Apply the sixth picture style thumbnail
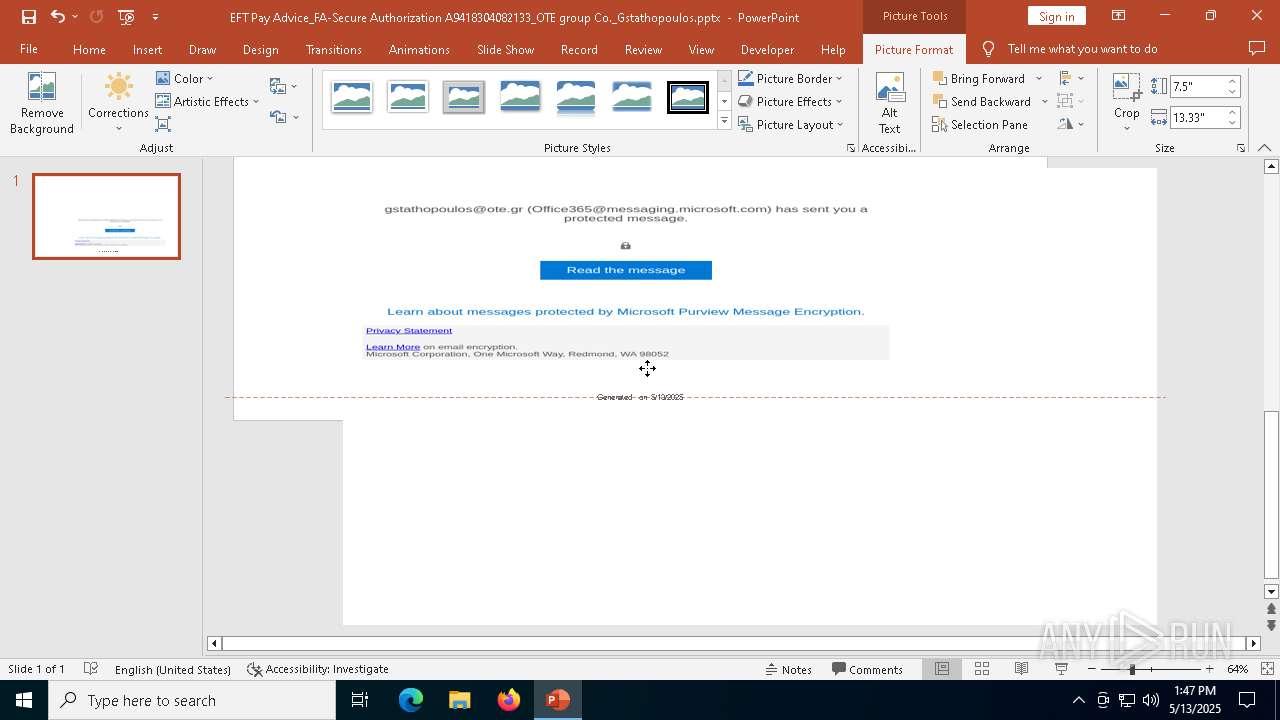Image resolution: width=1280 pixels, height=720 pixels. pyautogui.click(x=631, y=97)
